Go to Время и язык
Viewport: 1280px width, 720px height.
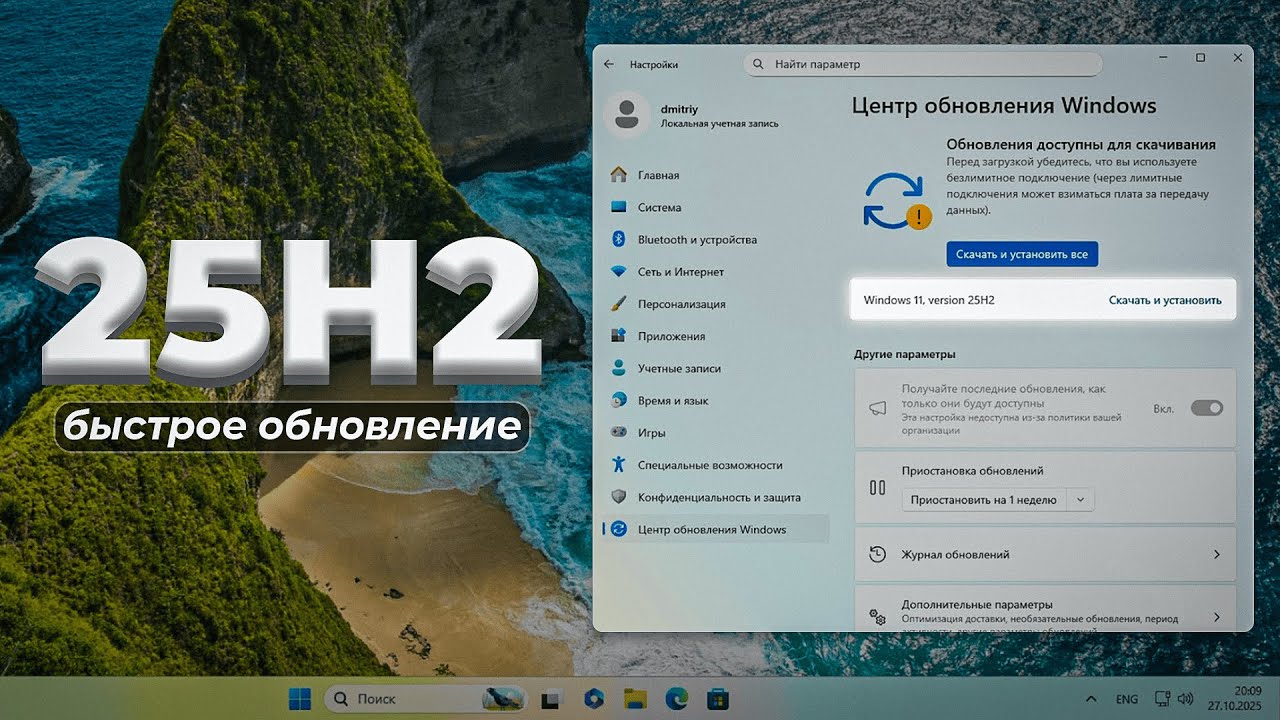pos(716,400)
